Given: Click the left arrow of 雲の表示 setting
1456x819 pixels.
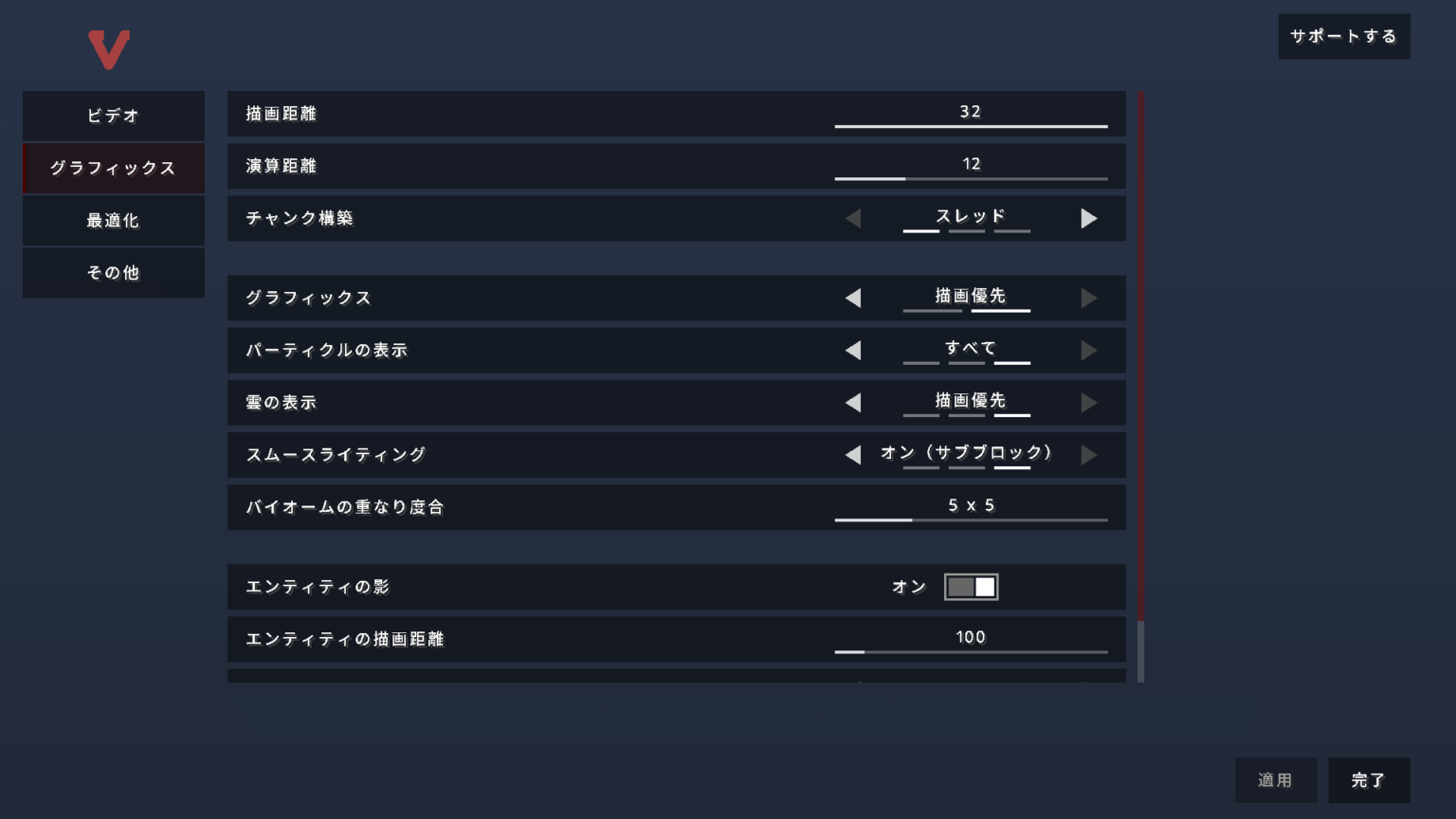Looking at the screenshot, I should coord(854,402).
